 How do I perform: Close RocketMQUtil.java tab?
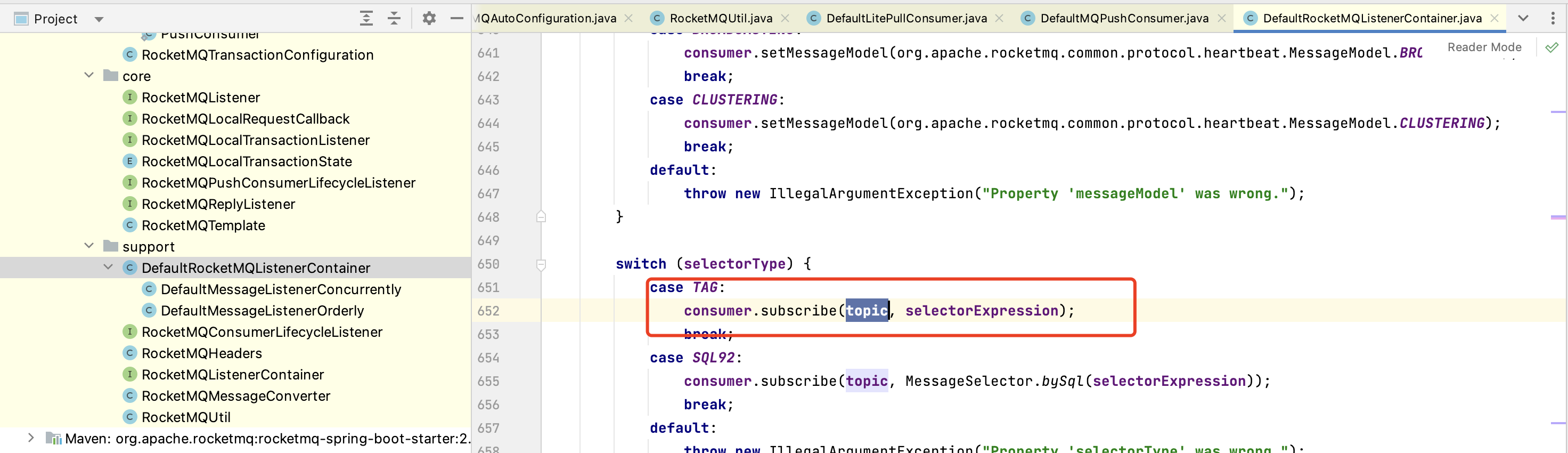coord(785,18)
